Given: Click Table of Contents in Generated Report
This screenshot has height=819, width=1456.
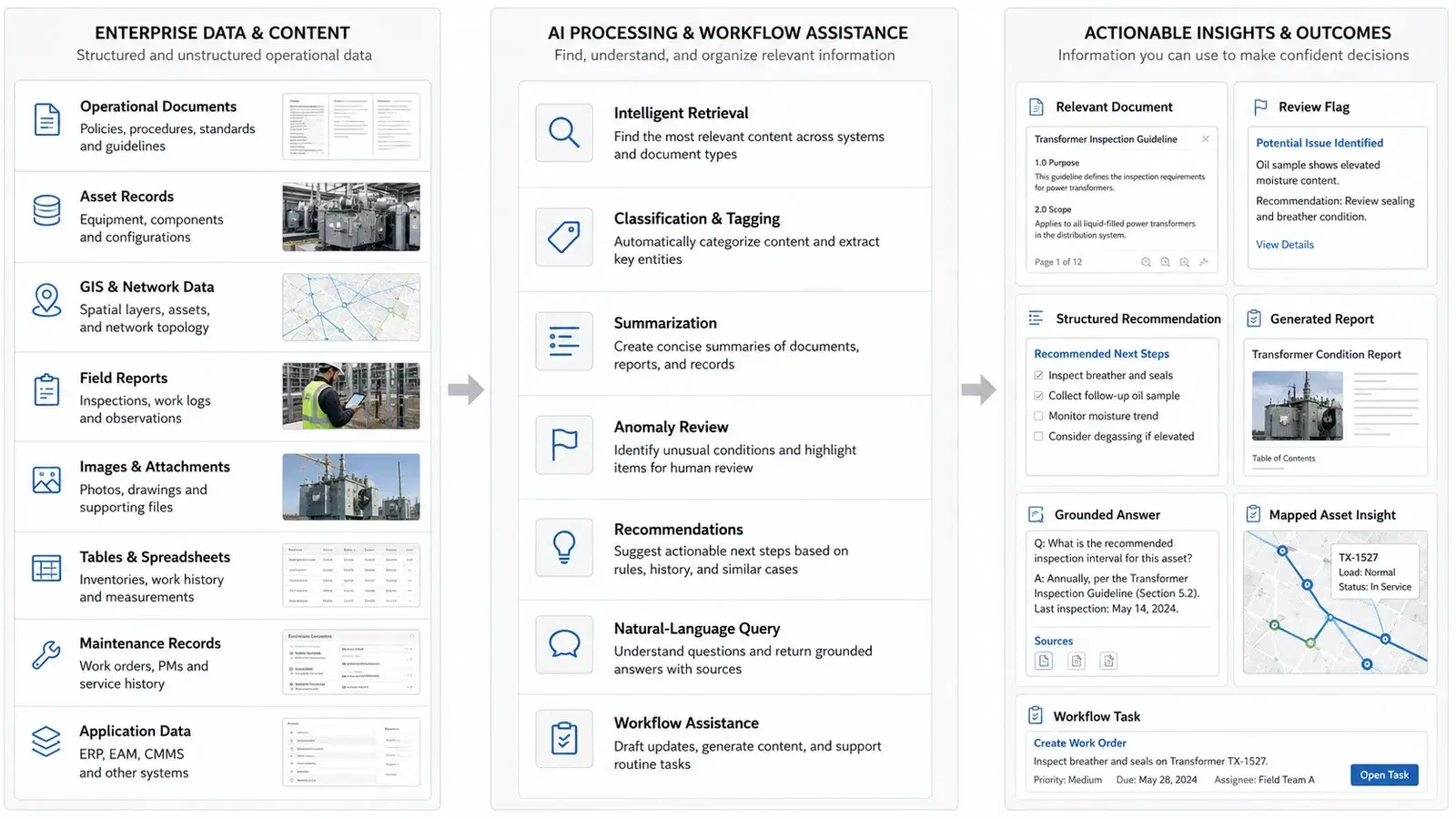Looking at the screenshot, I should 1283,459.
